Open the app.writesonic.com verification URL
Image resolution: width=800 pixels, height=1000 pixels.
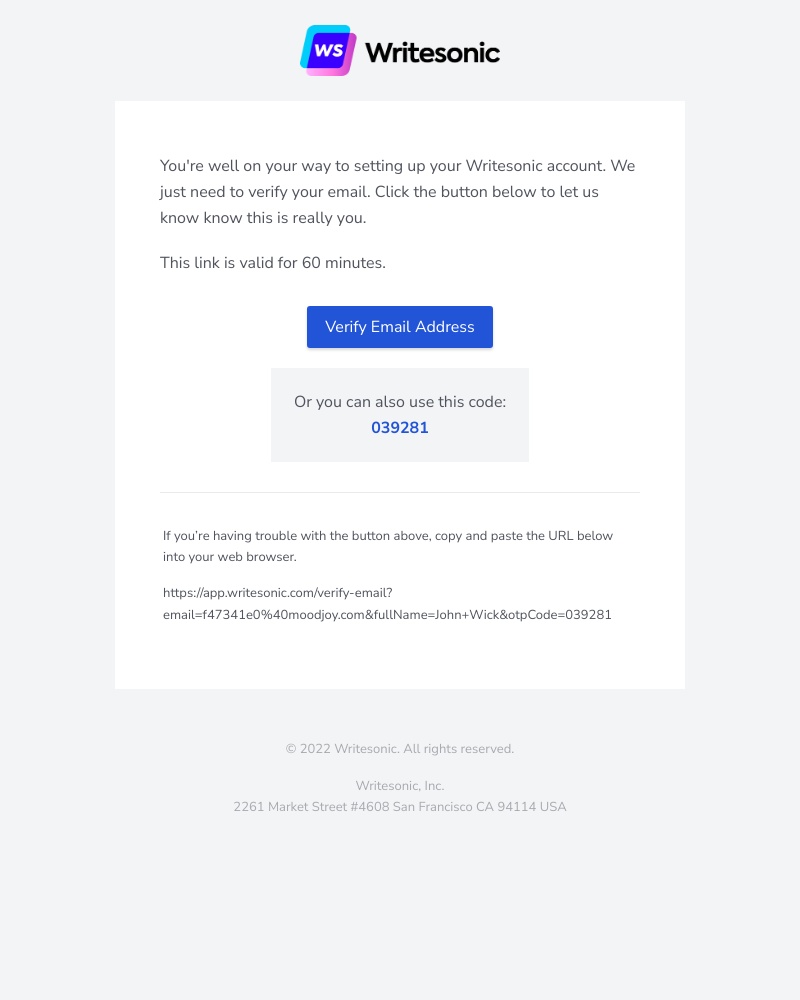(x=387, y=603)
